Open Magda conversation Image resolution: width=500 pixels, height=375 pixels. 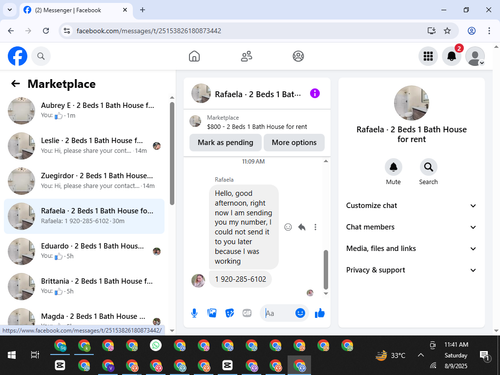click(84, 317)
